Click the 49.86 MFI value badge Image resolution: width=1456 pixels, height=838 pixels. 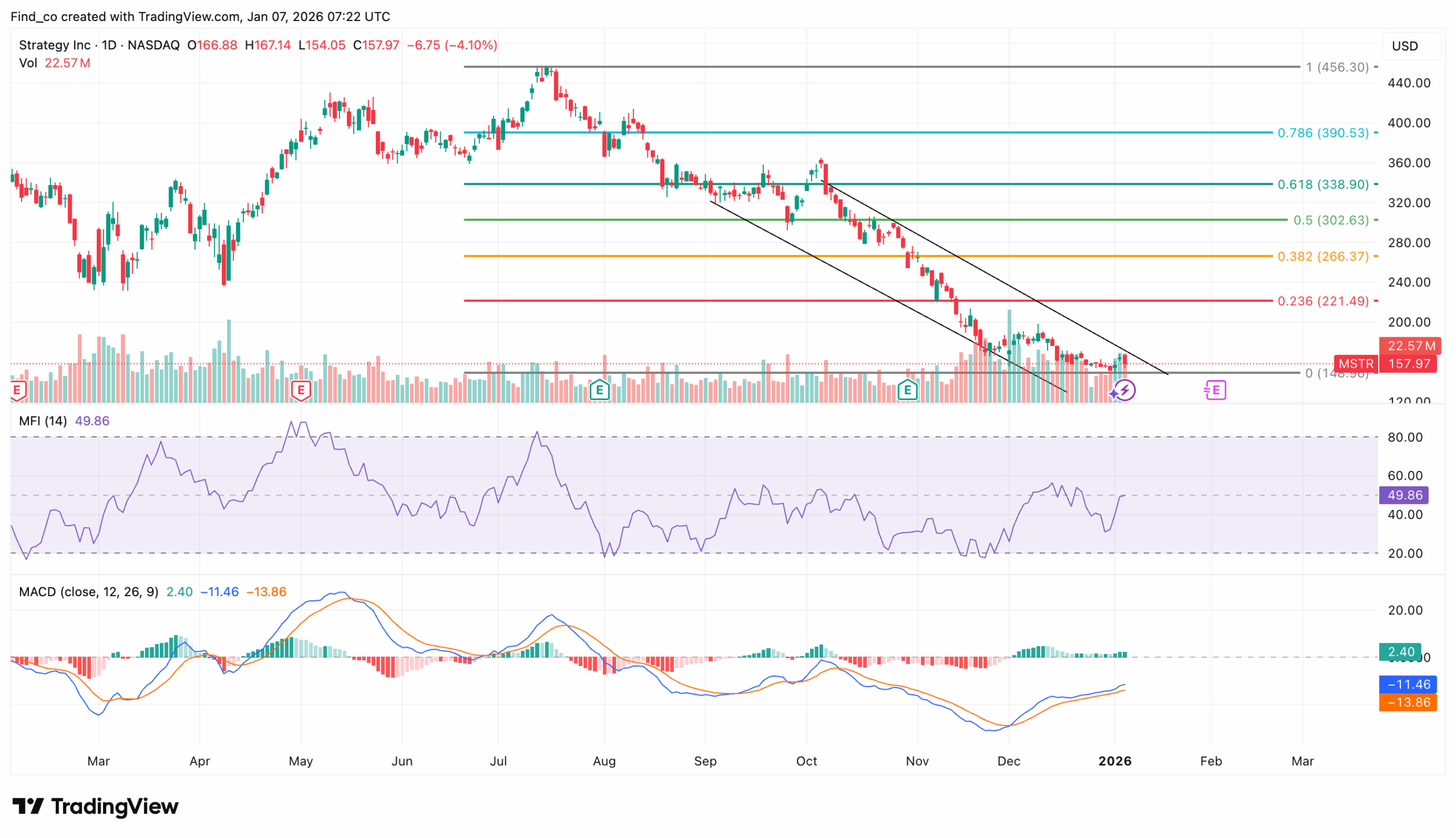(x=1404, y=495)
